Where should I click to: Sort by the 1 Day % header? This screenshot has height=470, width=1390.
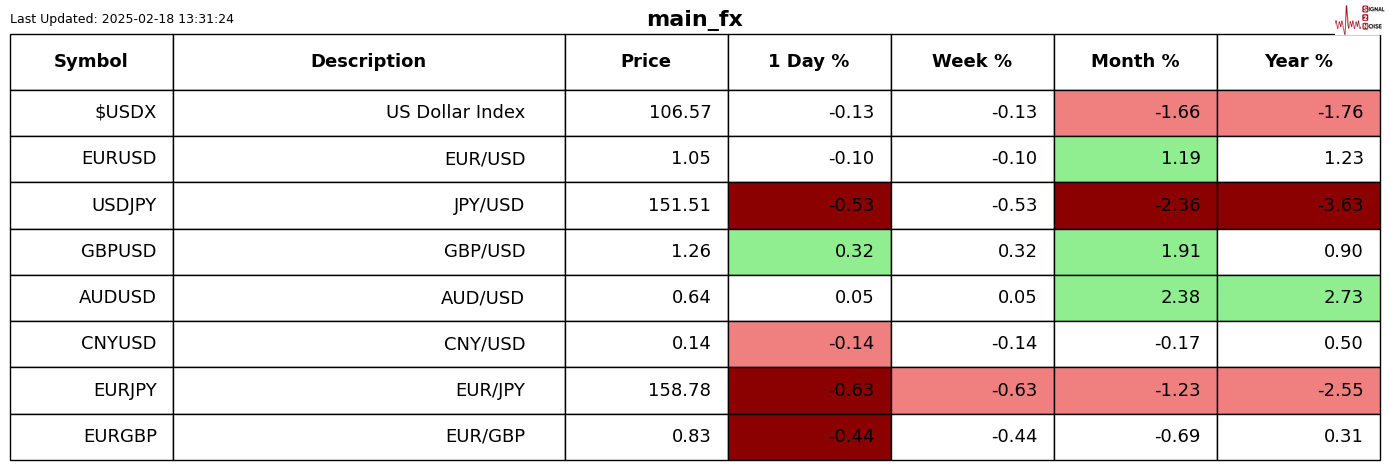(x=809, y=62)
